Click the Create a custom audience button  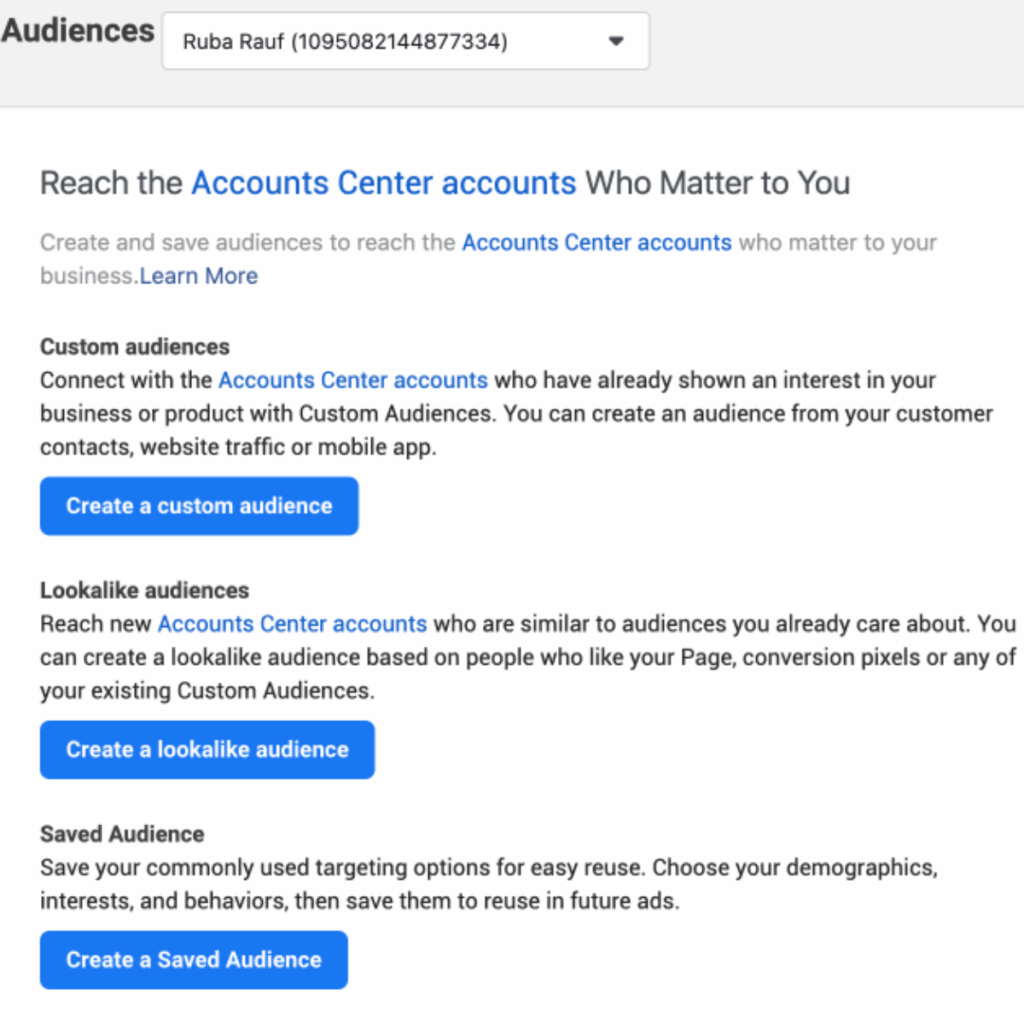pyautogui.click(x=199, y=506)
